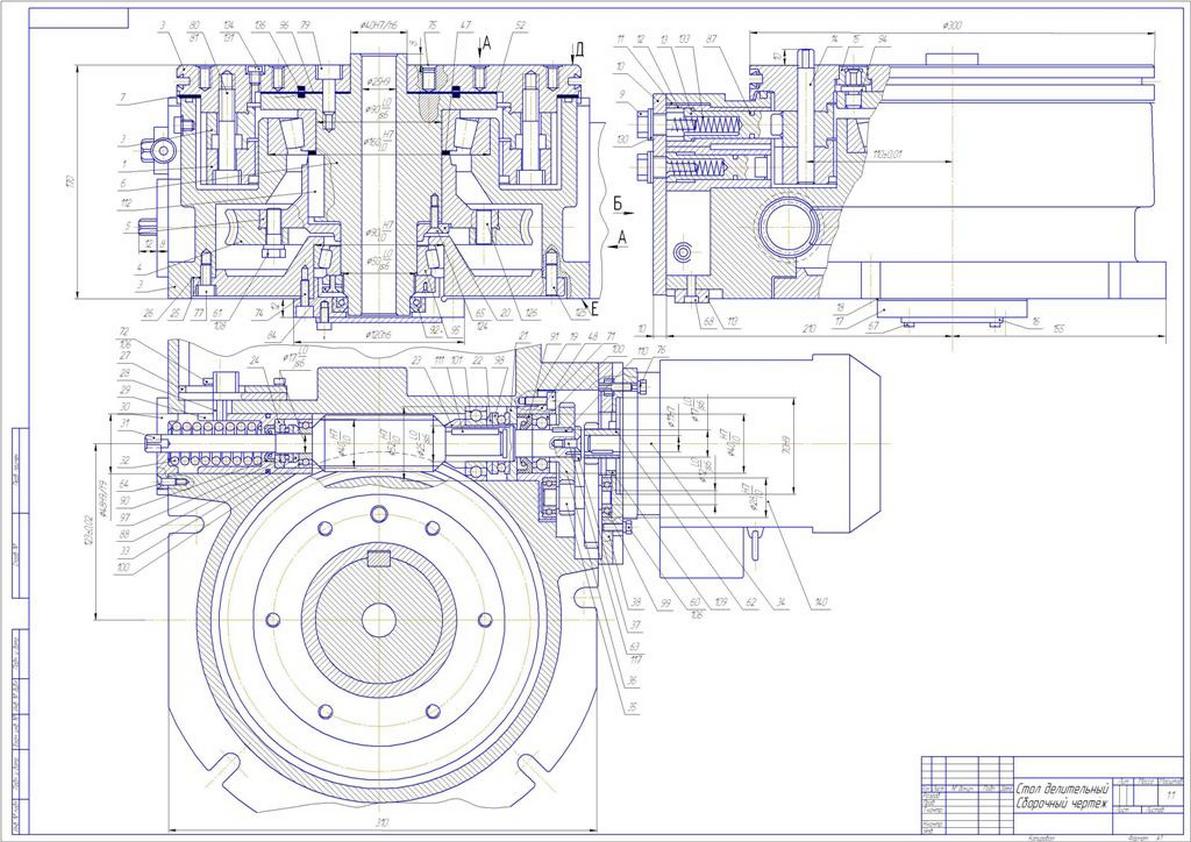
Task: Select the marker letter Е near base
Action: [593, 308]
